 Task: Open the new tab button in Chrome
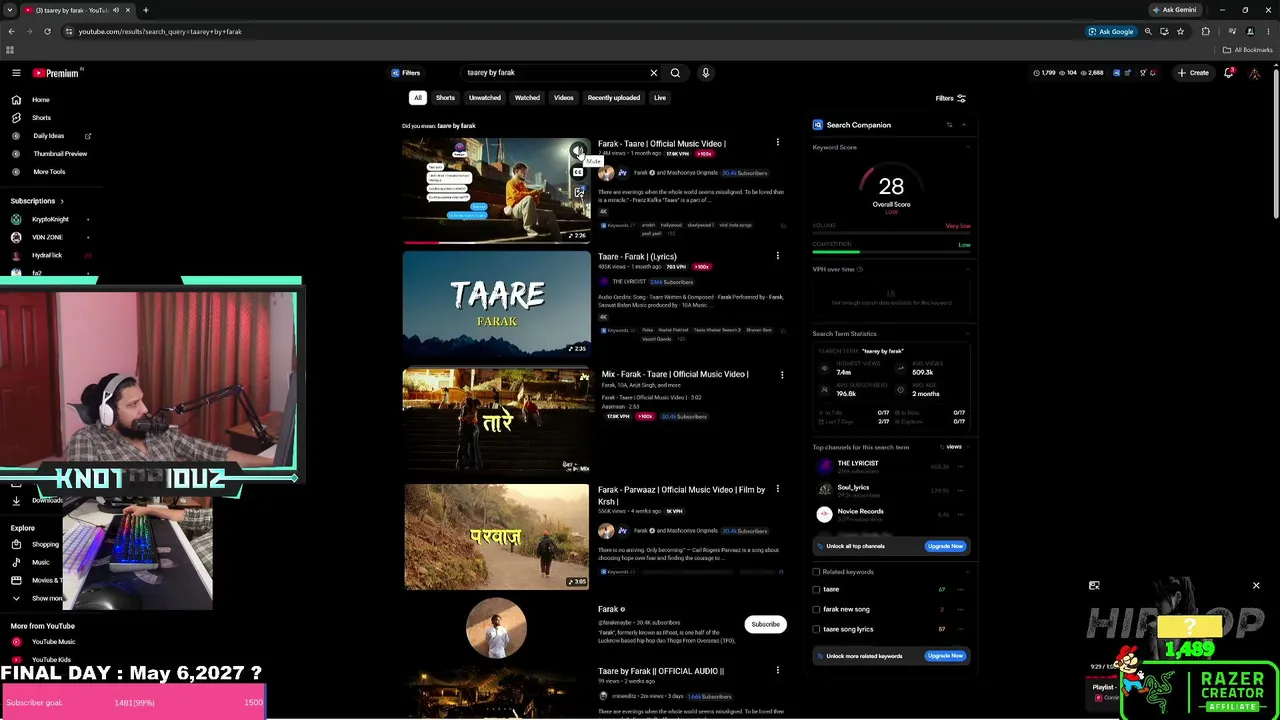145,10
